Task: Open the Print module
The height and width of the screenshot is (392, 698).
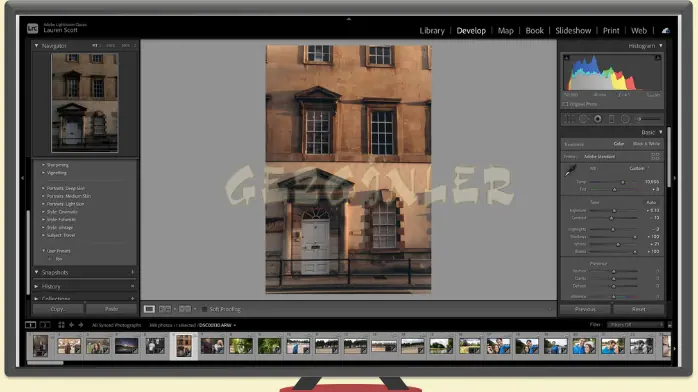Action: pos(611,31)
